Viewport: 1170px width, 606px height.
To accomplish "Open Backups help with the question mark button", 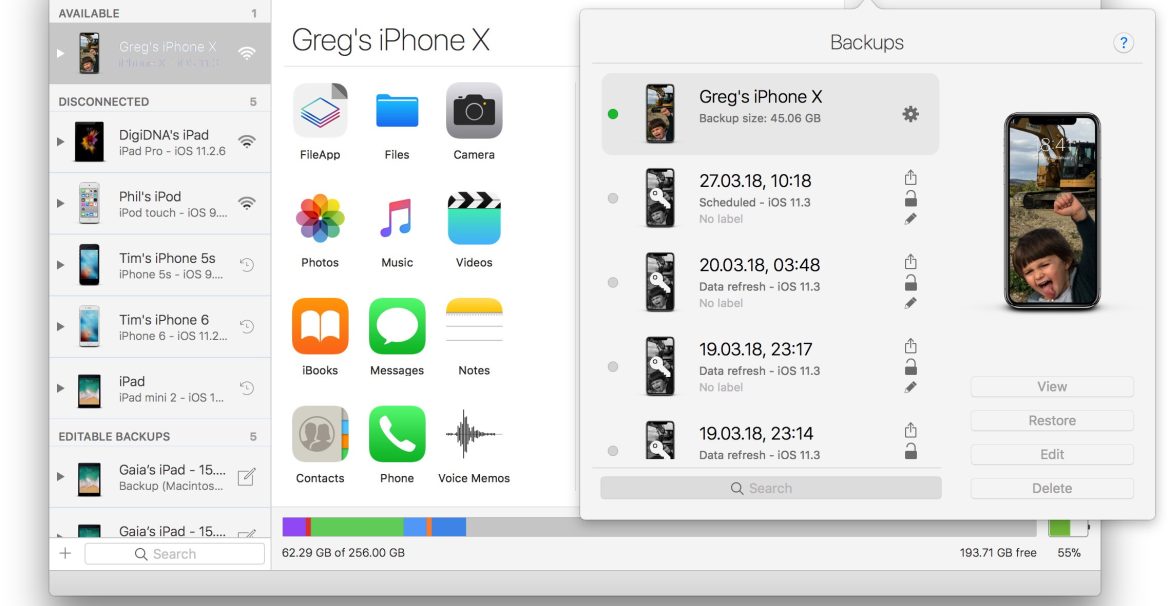I will (1123, 43).
